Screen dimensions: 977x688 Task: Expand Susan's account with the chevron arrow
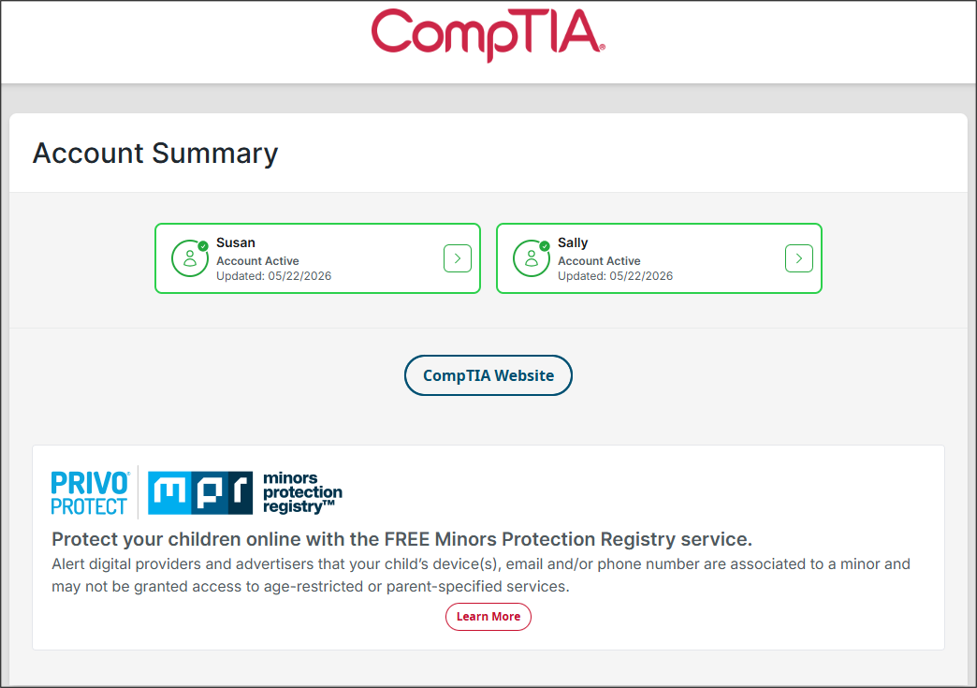click(x=457, y=258)
